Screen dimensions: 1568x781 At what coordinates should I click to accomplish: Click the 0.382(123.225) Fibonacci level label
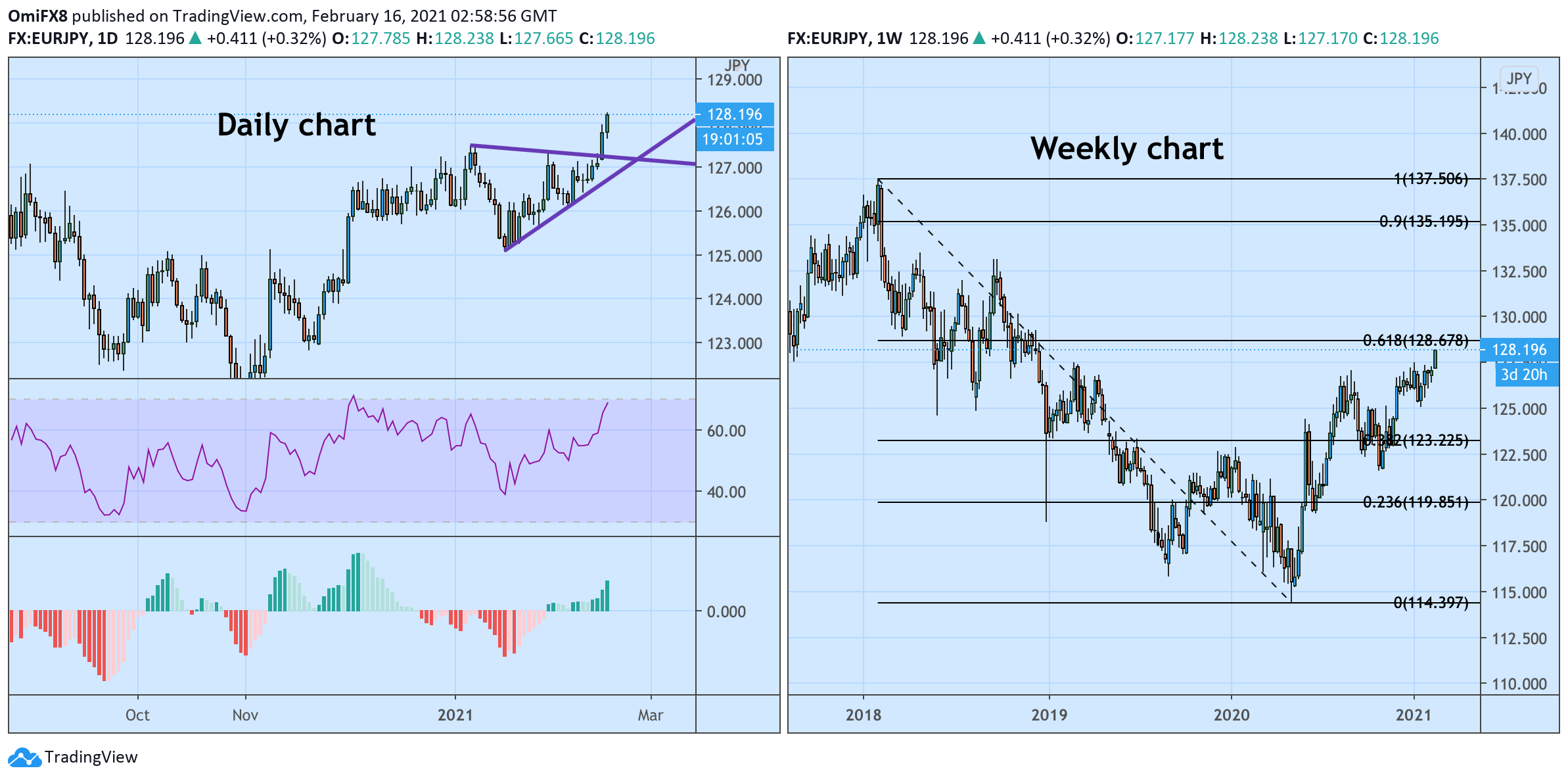pyautogui.click(x=1416, y=440)
